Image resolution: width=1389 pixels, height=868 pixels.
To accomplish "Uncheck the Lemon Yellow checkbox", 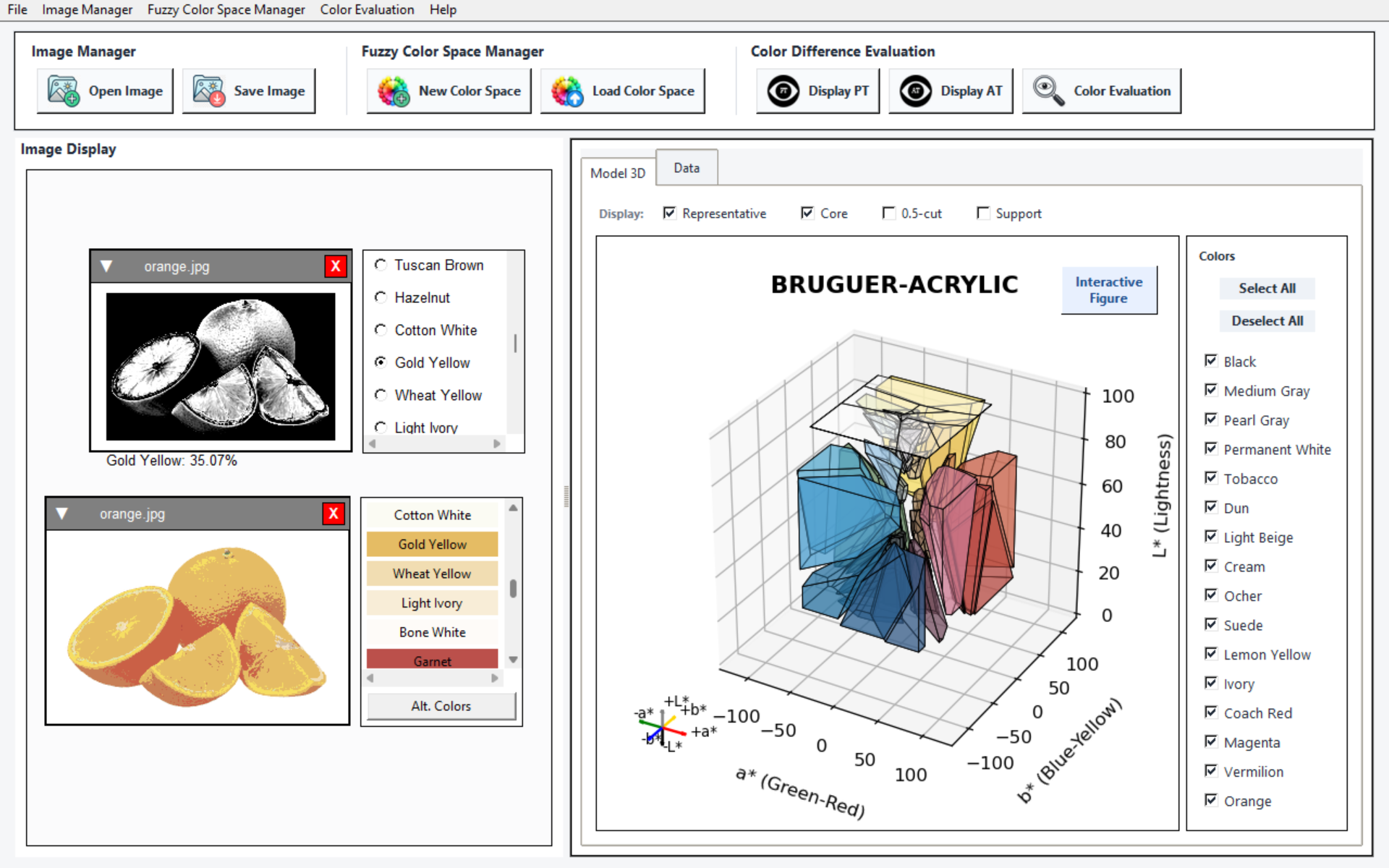I will point(1211,653).
